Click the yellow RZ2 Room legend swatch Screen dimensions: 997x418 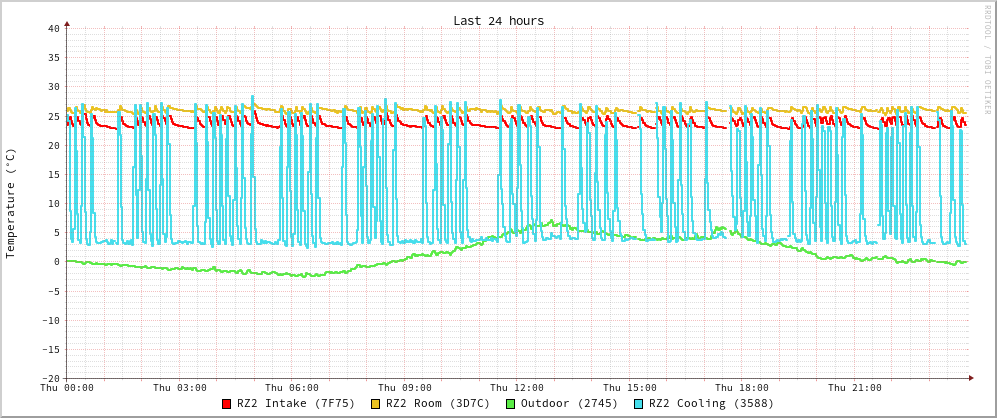tap(375, 403)
